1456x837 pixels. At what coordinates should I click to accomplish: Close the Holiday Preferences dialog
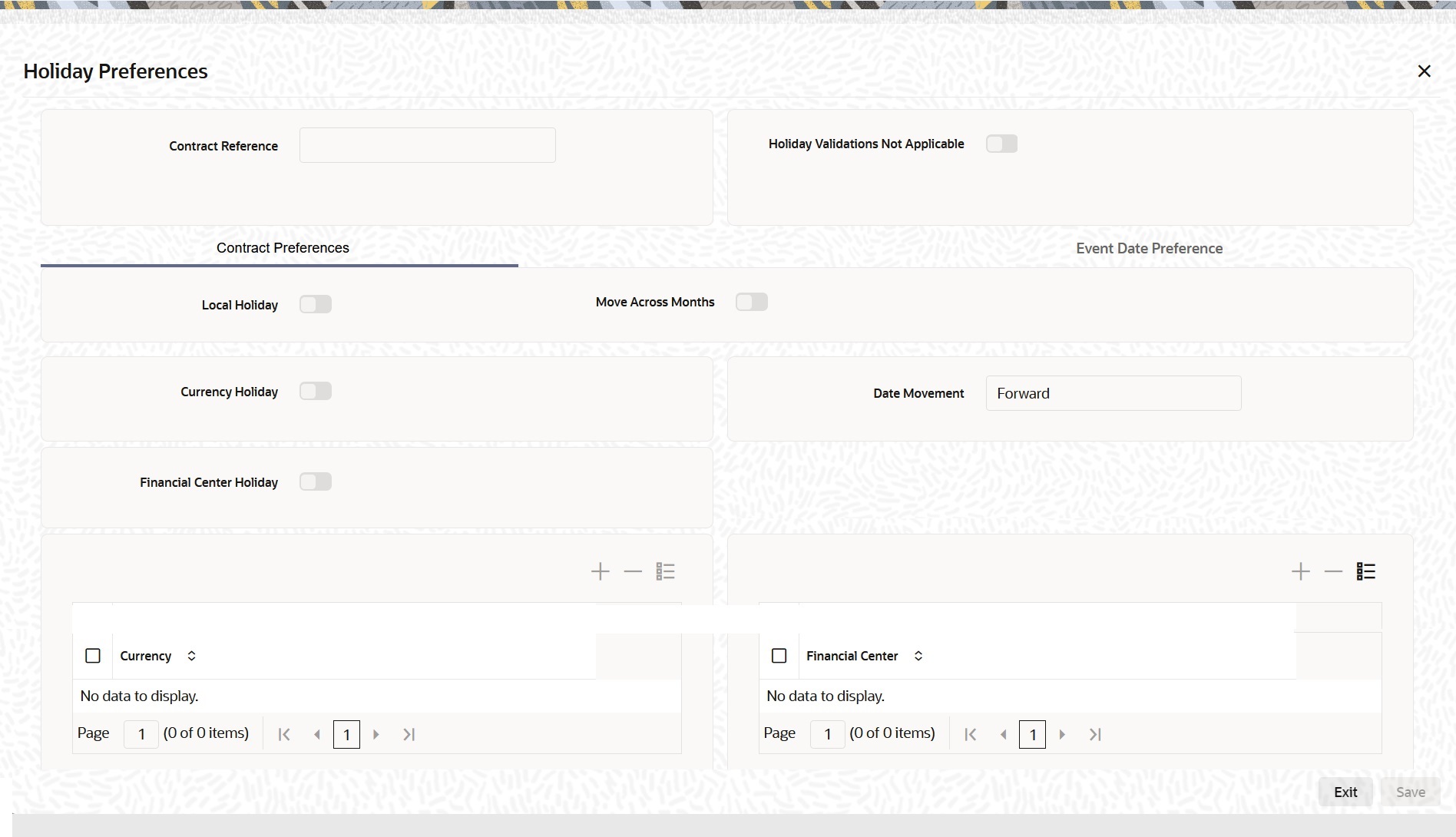(1424, 71)
